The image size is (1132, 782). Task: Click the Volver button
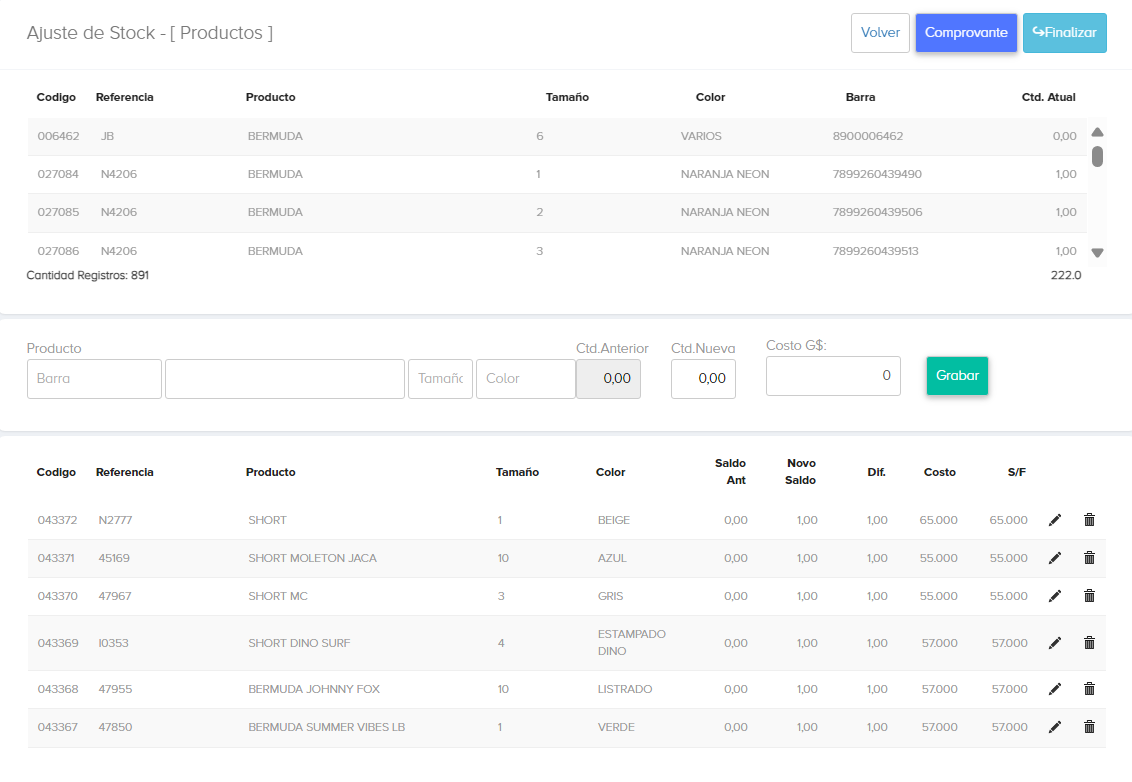coord(880,33)
